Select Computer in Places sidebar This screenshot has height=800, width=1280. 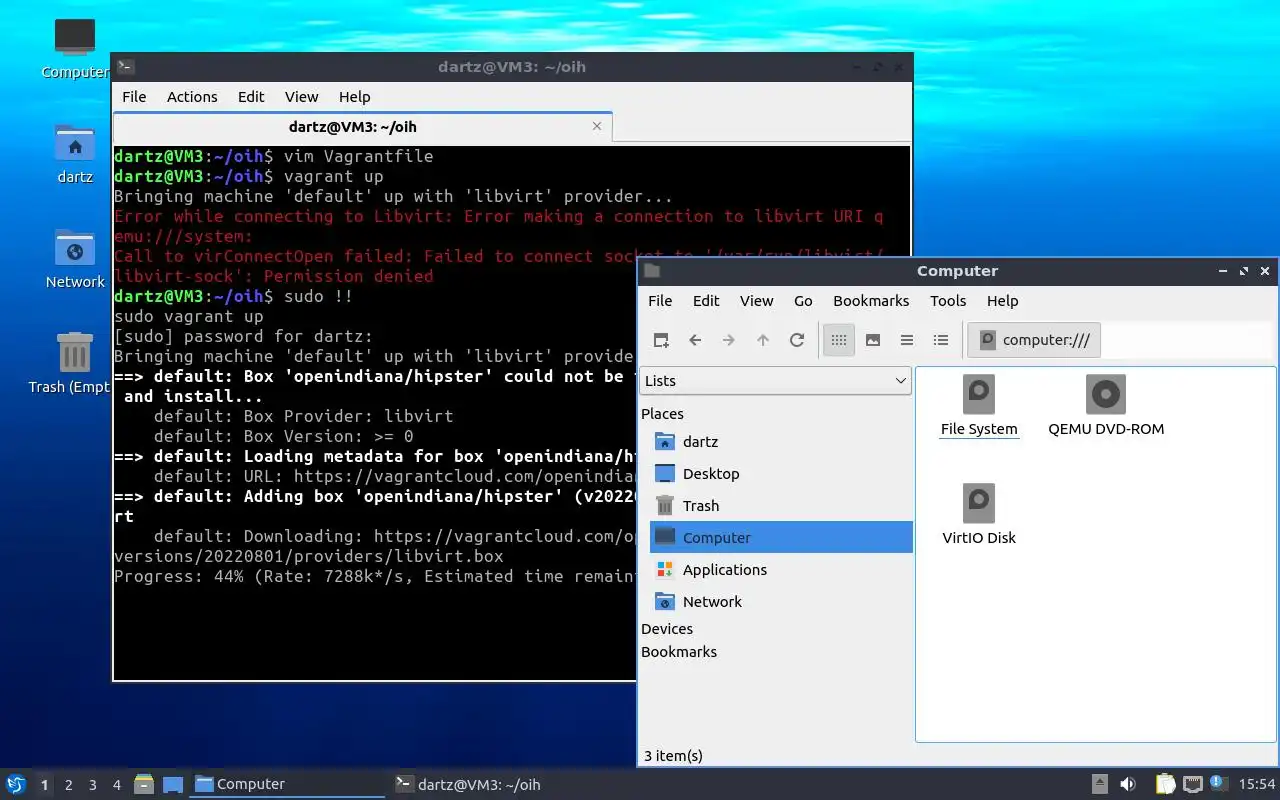pos(781,537)
